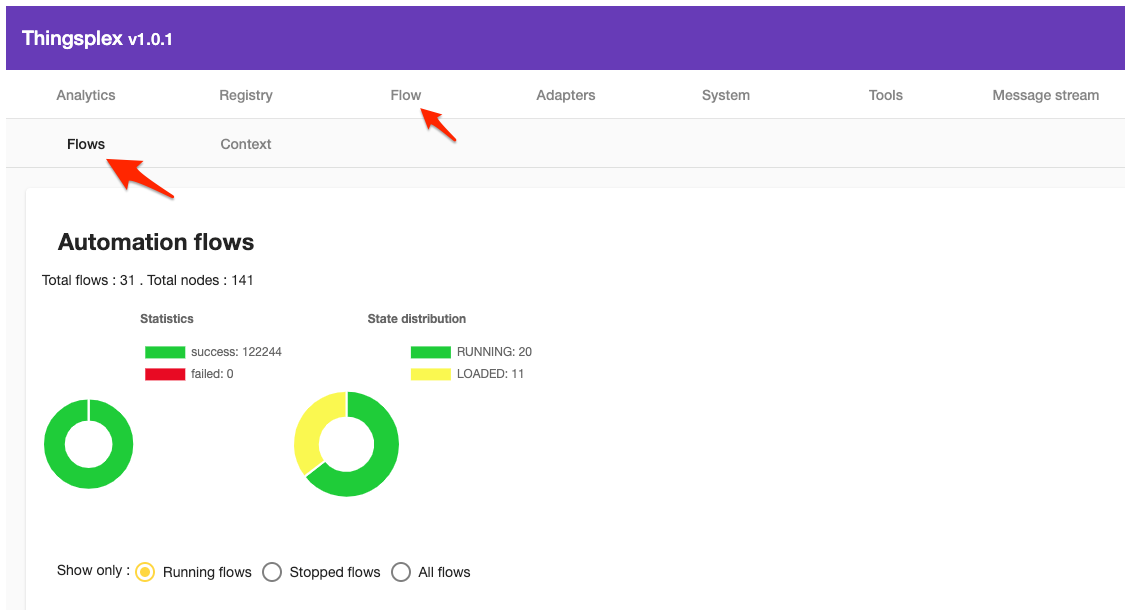The height and width of the screenshot is (610, 1125).
Task: Click the 'State distribution' chart title
Action: pos(417,319)
